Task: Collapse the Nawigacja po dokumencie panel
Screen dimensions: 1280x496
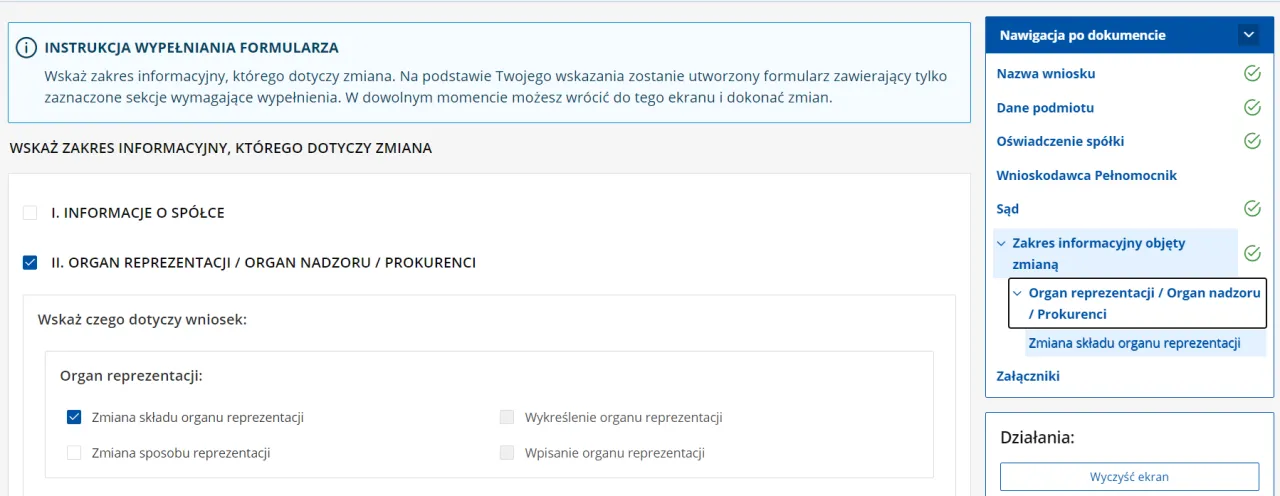Action: 1248,35
